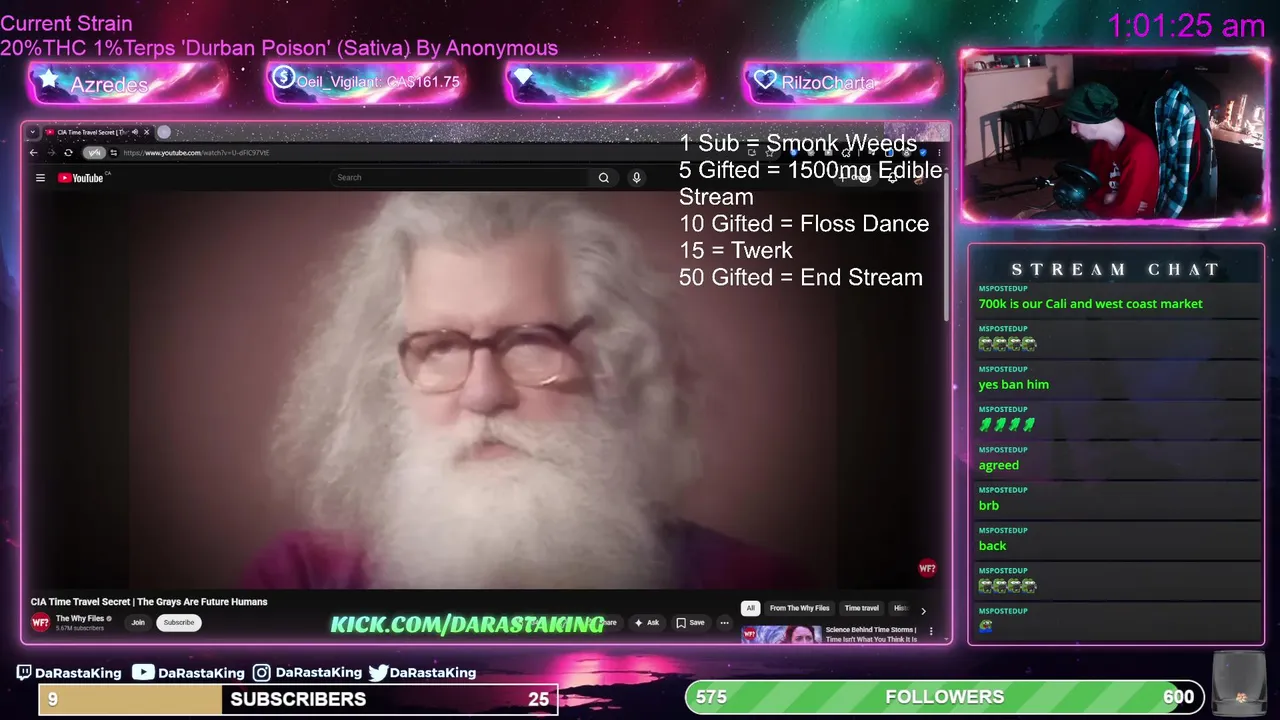Focus the youtube.com address bar

coord(195,153)
